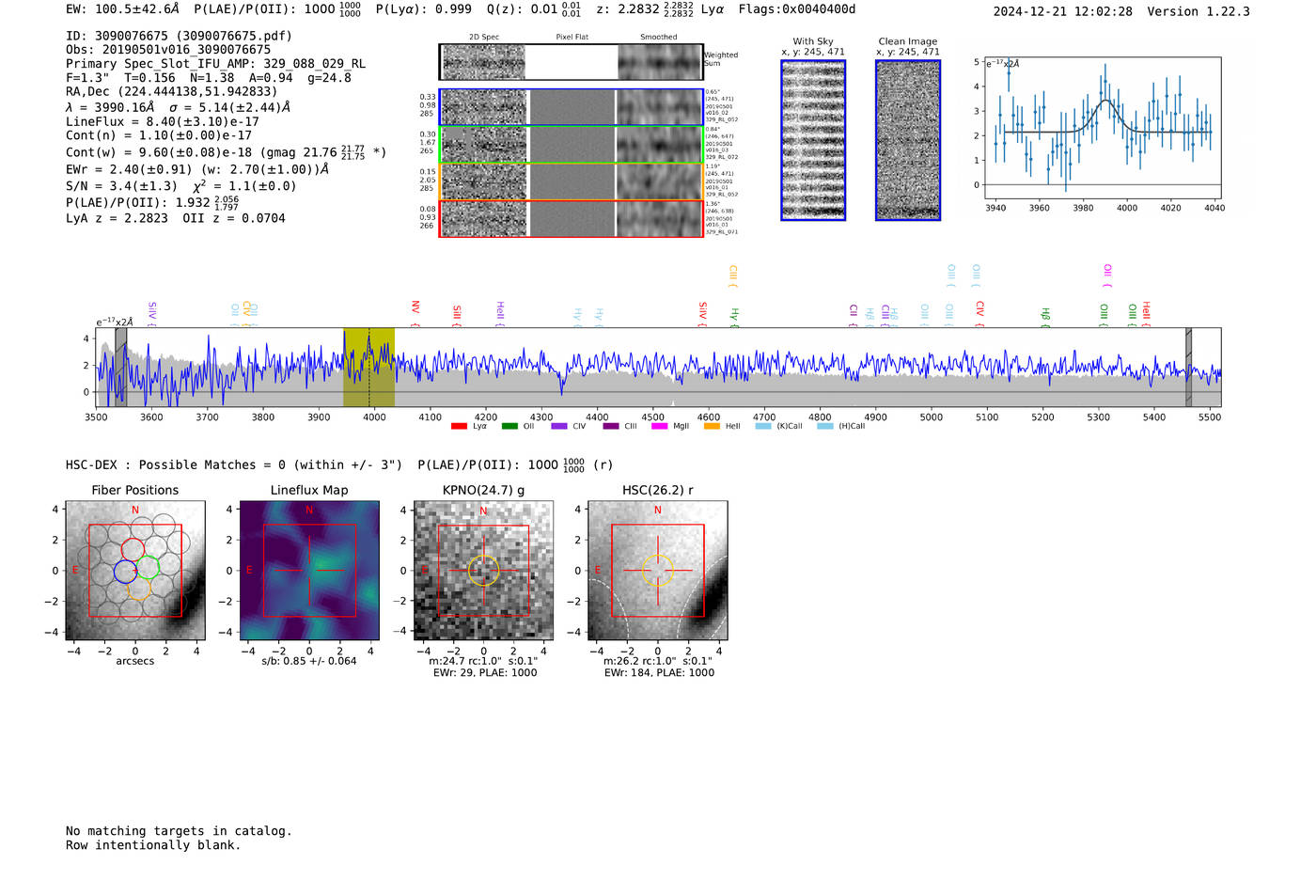Click the yellow aperture circle in KPNO g image
Viewport: 1316px width, 896px height.
483,571
